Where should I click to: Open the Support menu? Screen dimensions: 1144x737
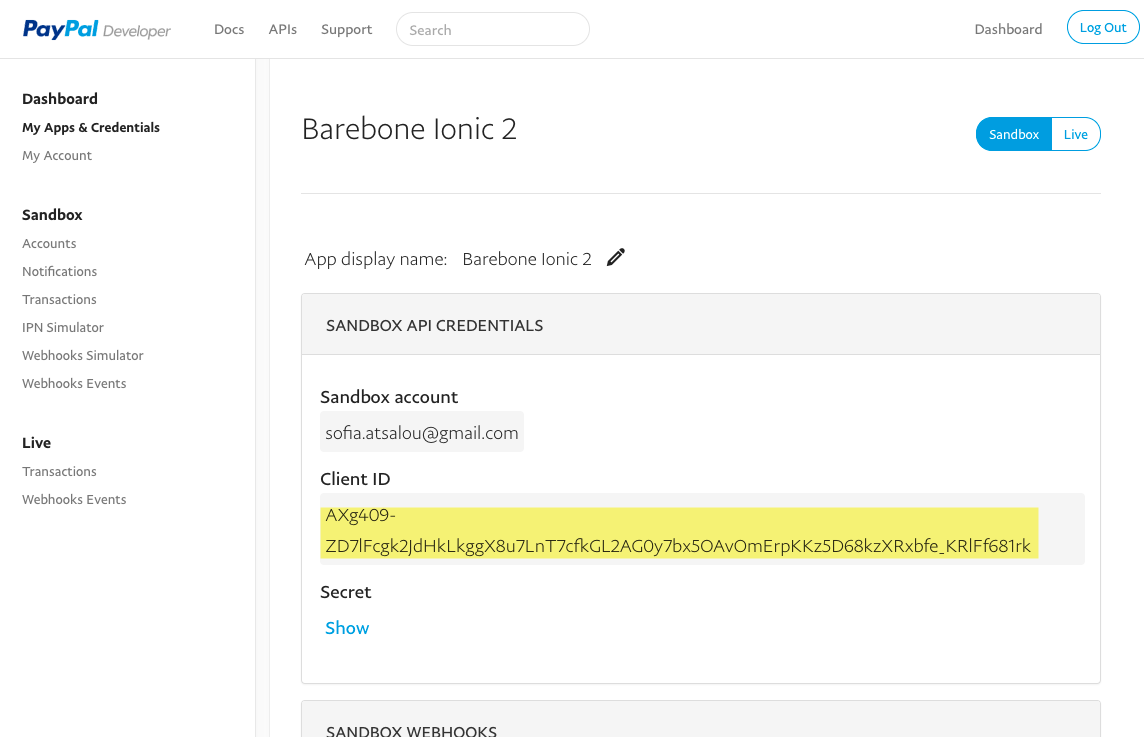(x=347, y=29)
